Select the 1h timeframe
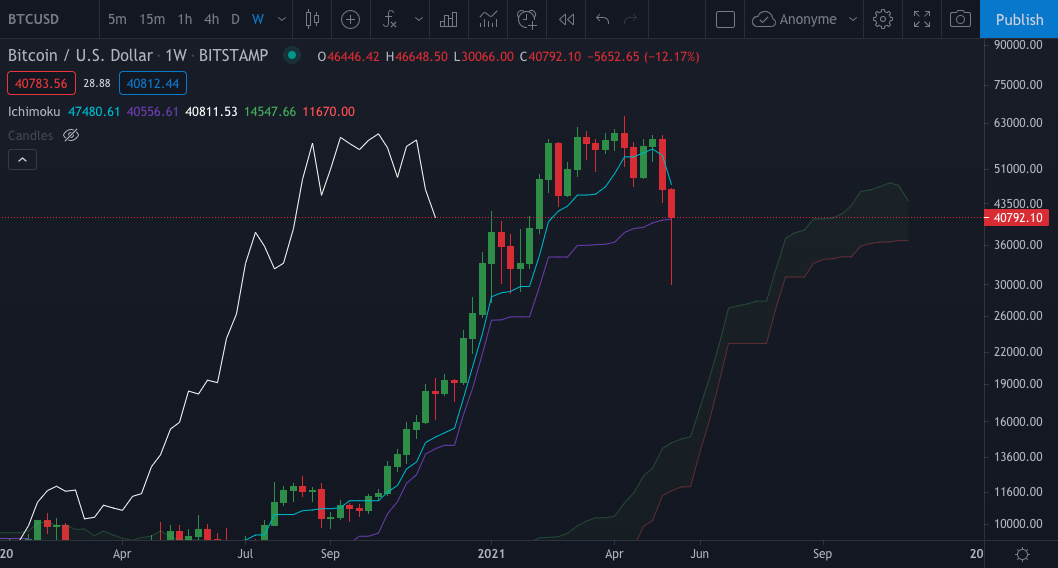1058x568 pixels. point(185,19)
